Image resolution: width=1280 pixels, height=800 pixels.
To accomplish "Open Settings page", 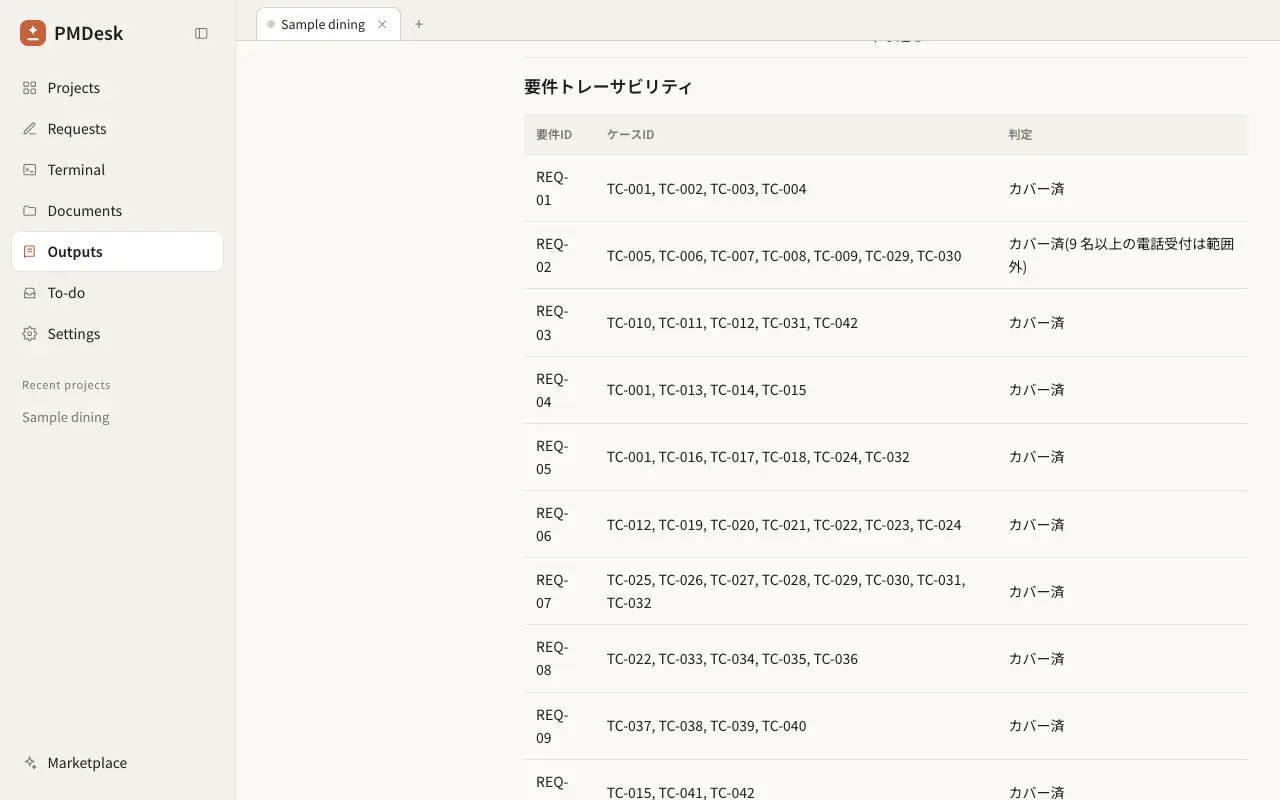I will (117, 334).
